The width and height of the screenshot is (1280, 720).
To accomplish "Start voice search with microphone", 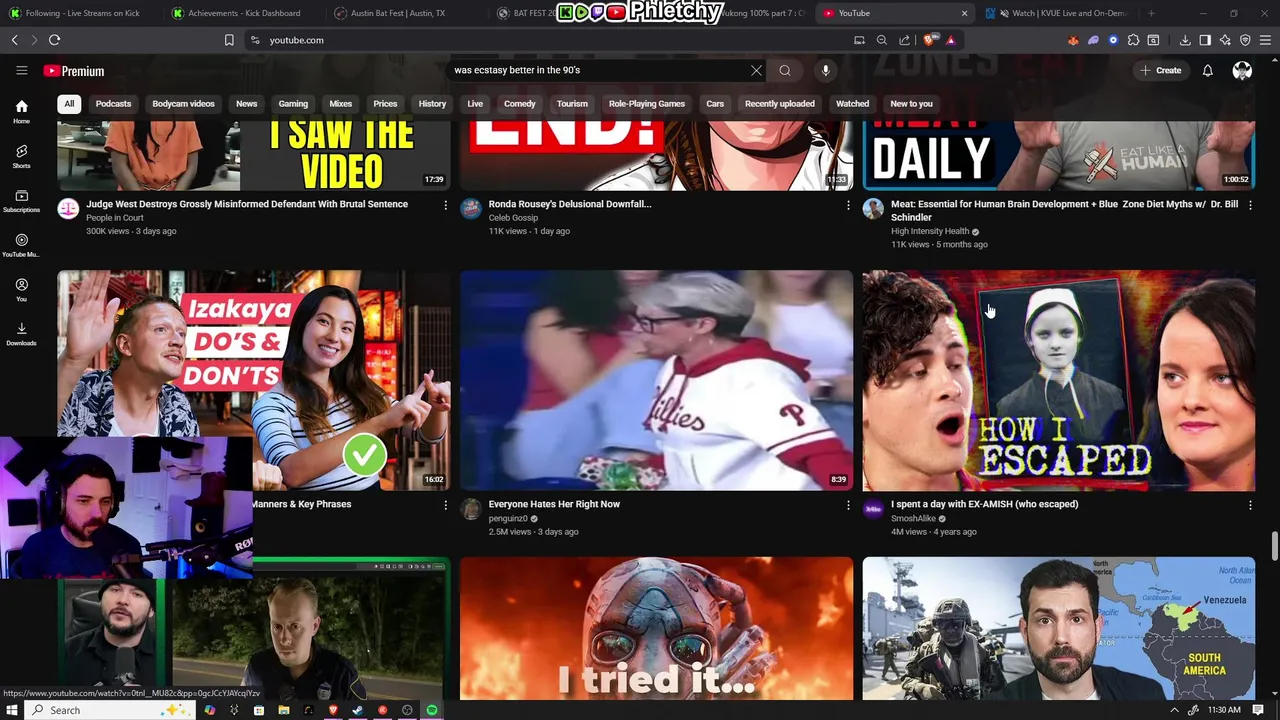I will (x=825, y=70).
